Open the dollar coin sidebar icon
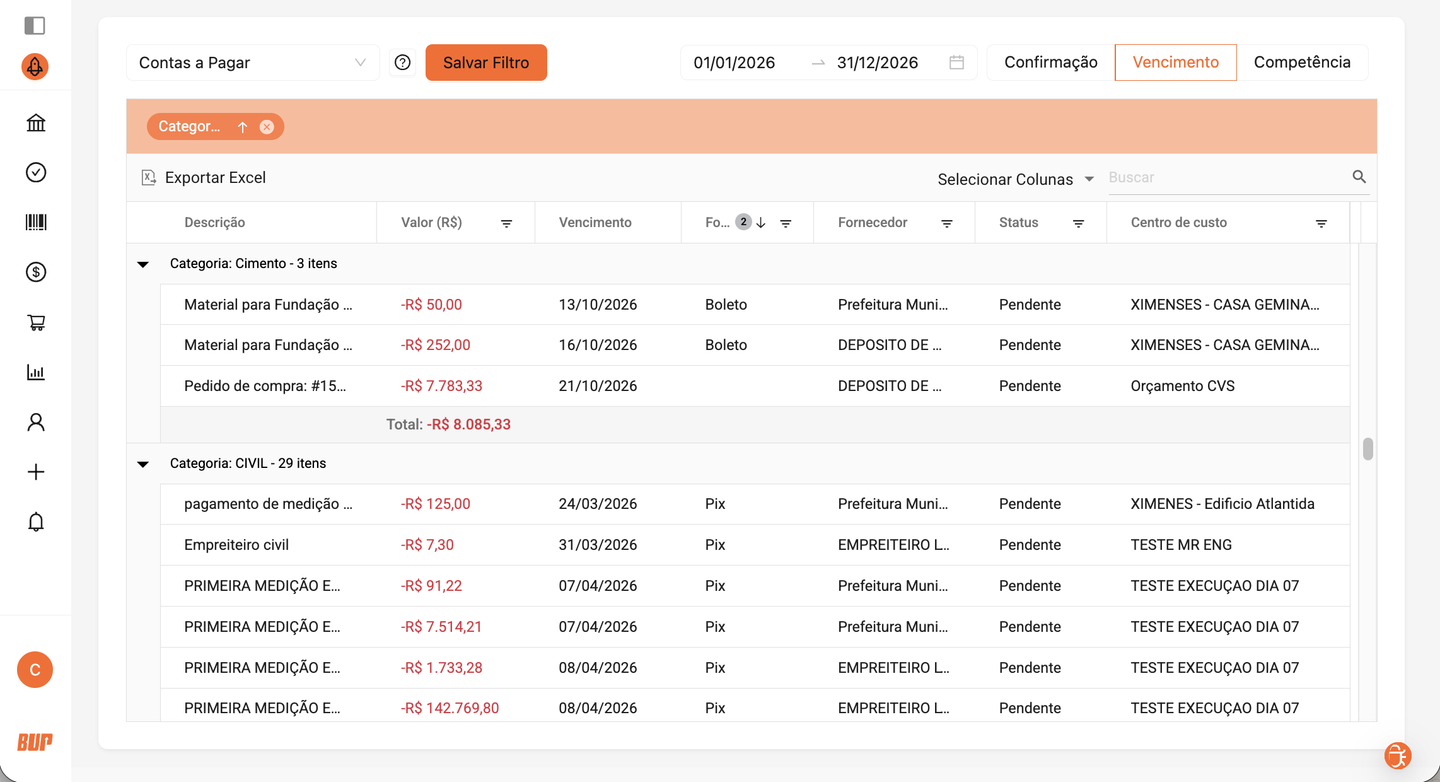Viewport: 1440px width, 782px height. [36, 272]
